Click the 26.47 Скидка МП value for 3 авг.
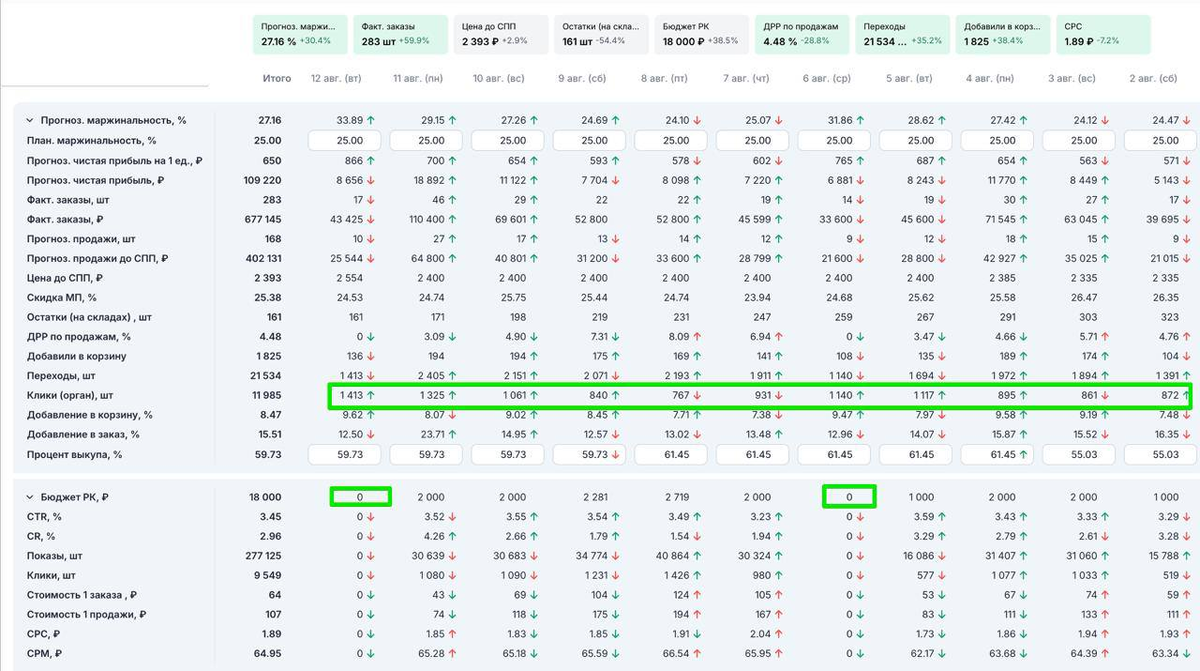 tap(1084, 297)
